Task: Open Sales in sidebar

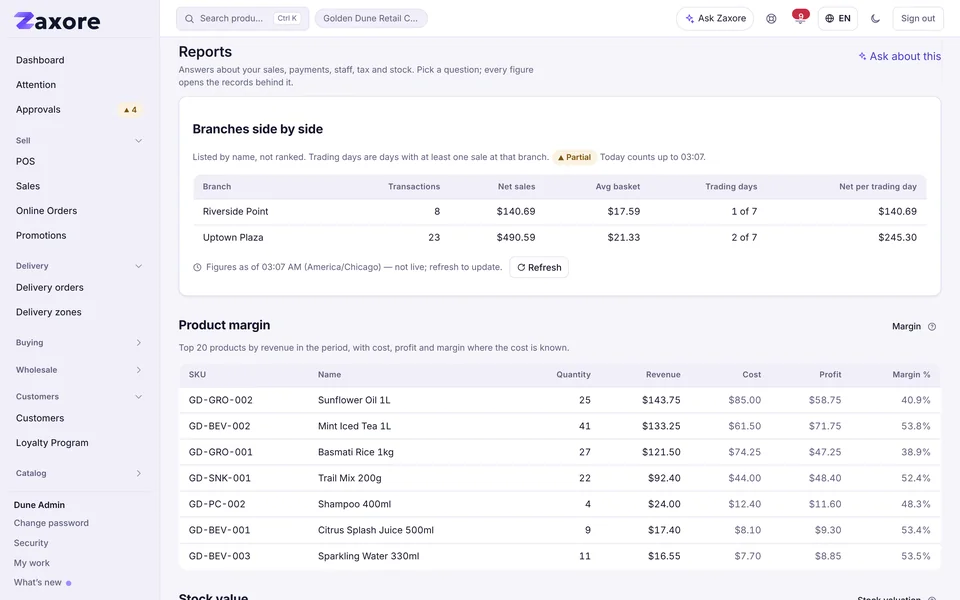Action: pyautogui.click(x=28, y=186)
